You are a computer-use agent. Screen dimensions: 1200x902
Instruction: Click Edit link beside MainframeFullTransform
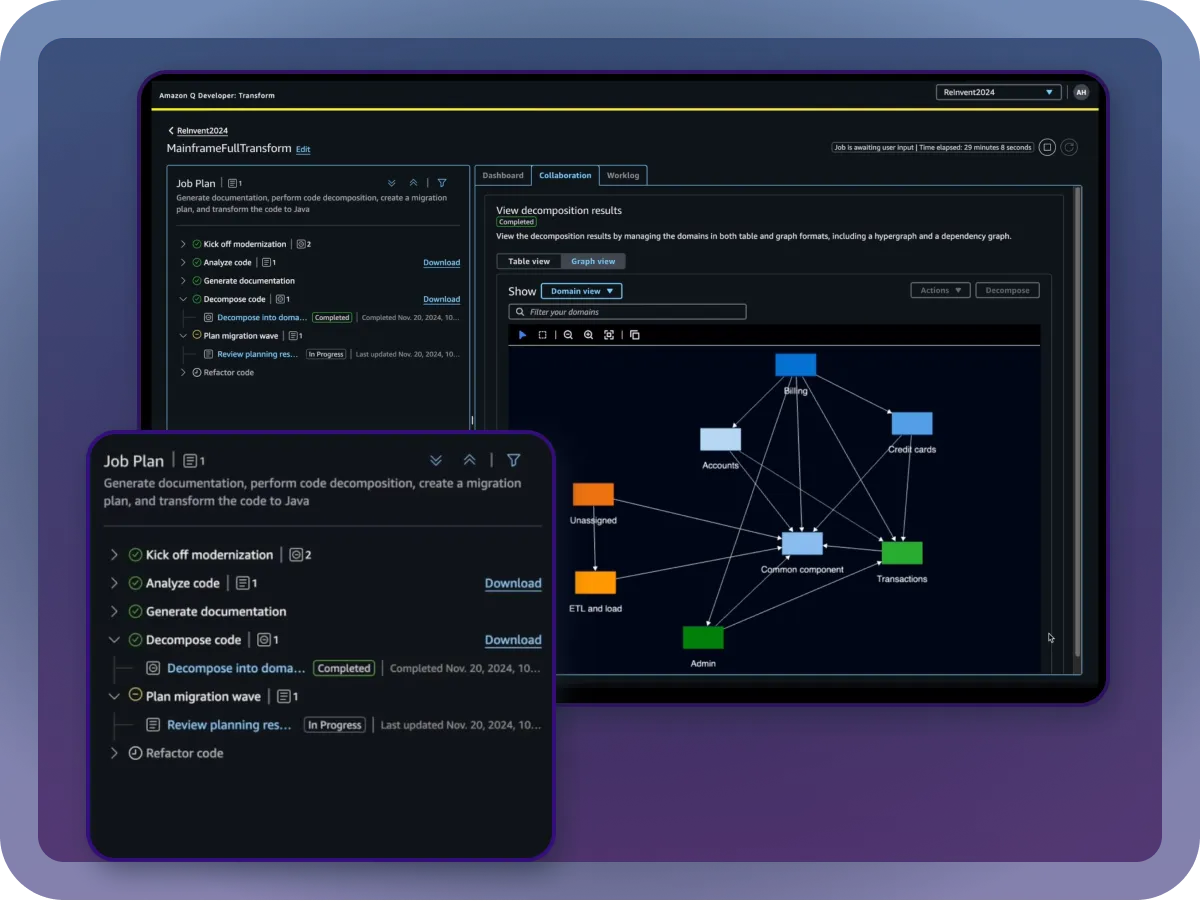coord(303,150)
